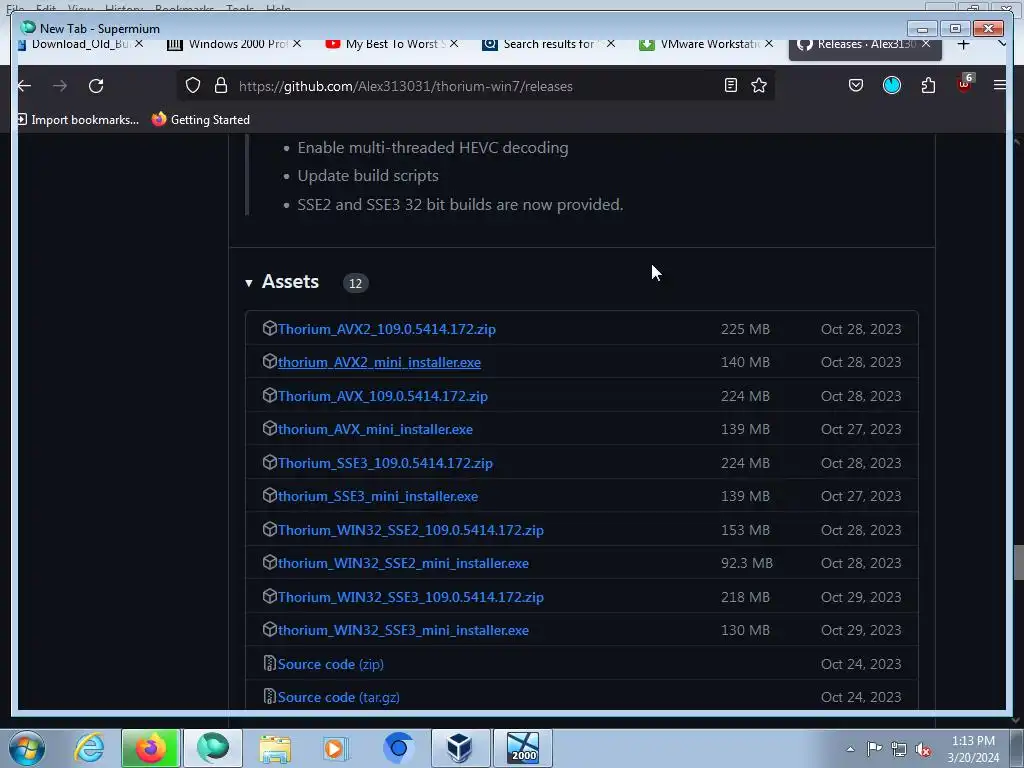Open the Getting Started bookmark
This screenshot has height=768, width=1024.
click(200, 120)
